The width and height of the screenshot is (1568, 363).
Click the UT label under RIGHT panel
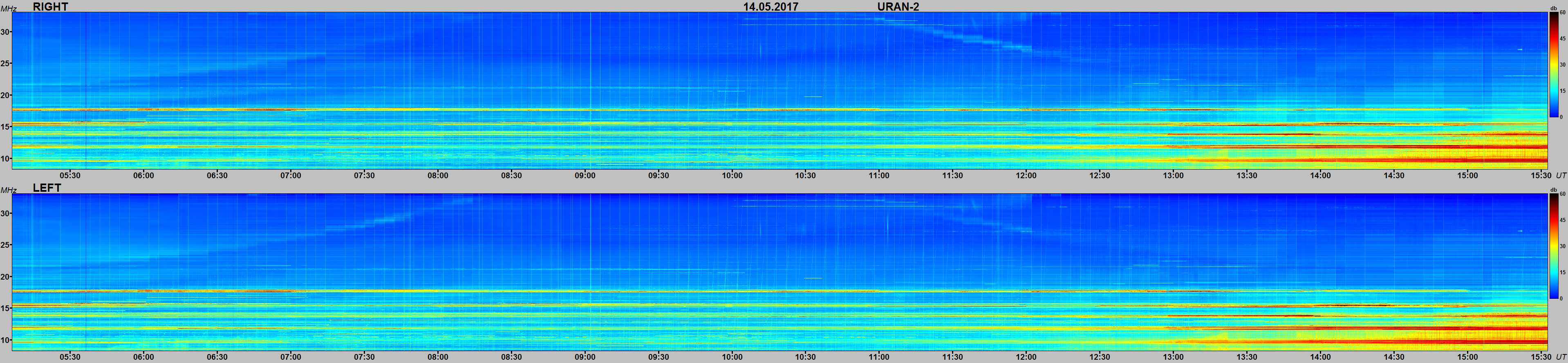pos(1561,175)
